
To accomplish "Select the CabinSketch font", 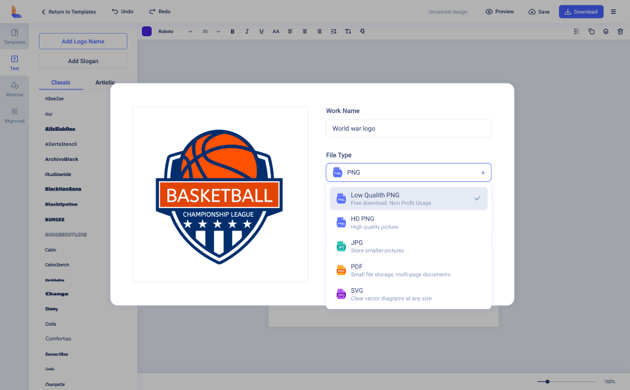I will pyautogui.click(x=57, y=265).
